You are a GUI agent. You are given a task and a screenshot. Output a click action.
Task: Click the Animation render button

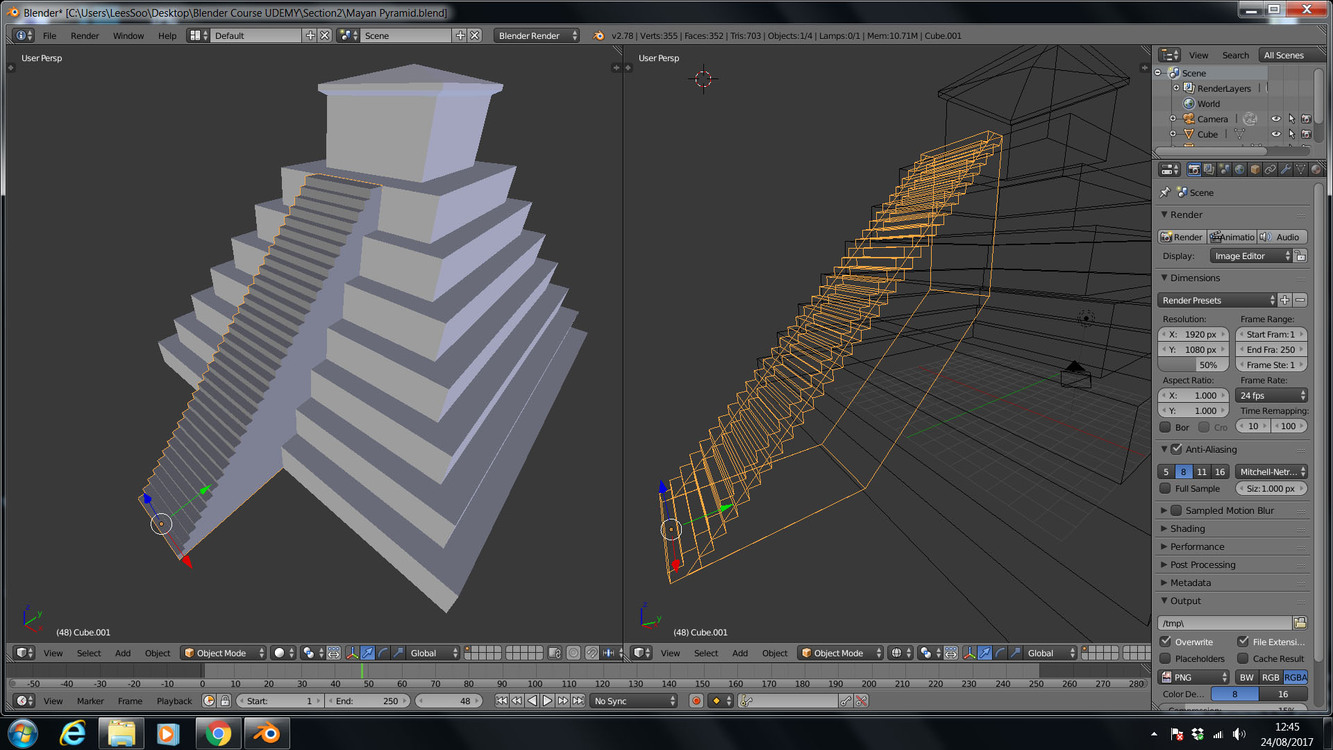click(x=1231, y=237)
